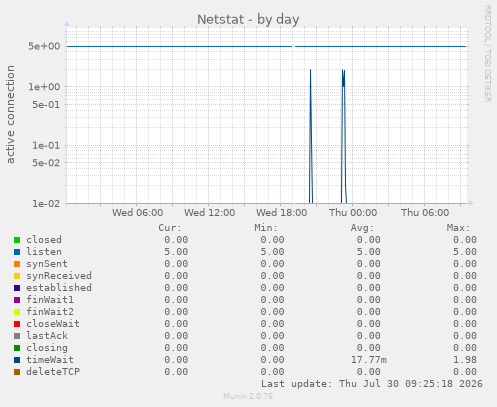Click the deleteTCP Max value 0.00
The width and height of the screenshot is (497, 407).
(x=465, y=372)
